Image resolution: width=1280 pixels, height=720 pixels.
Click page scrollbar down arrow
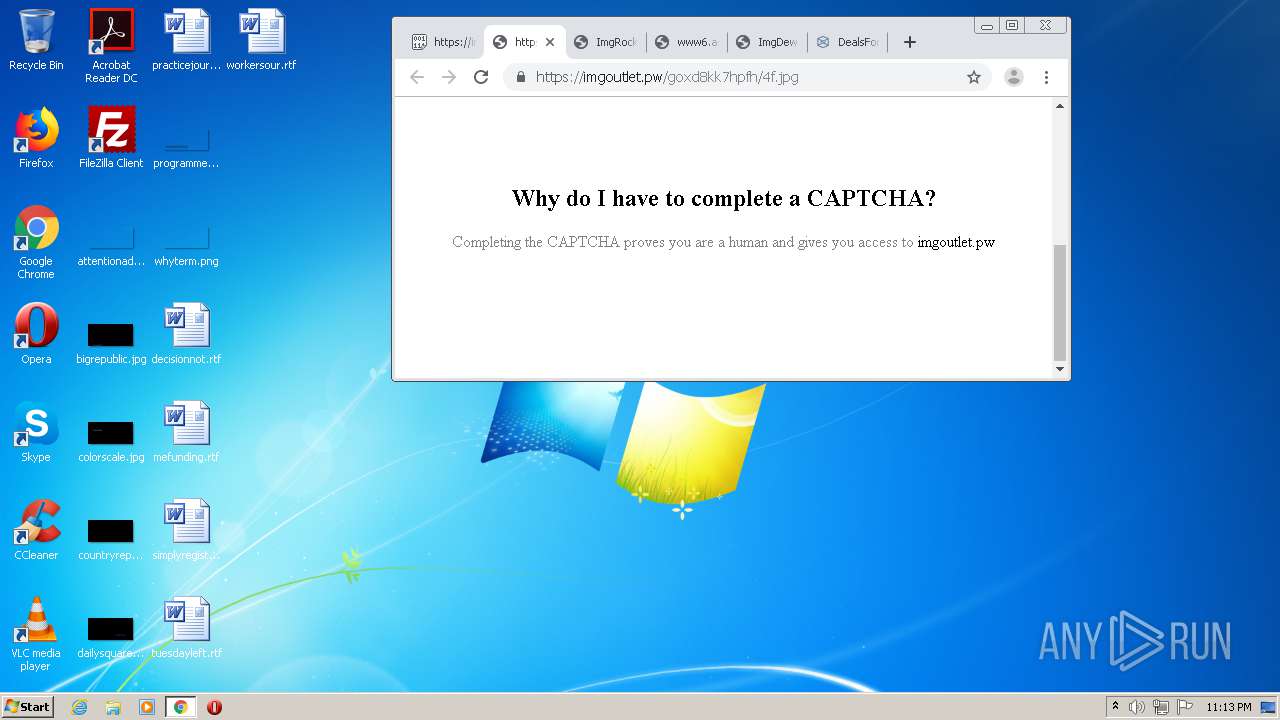[x=1060, y=370]
